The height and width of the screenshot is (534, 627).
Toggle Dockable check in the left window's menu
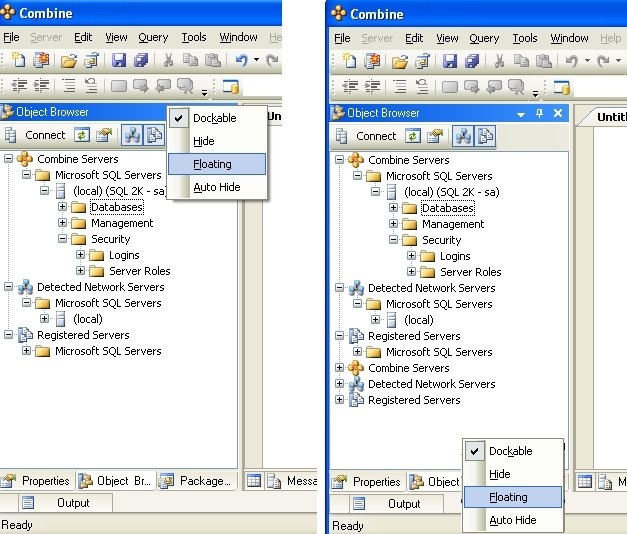214,118
